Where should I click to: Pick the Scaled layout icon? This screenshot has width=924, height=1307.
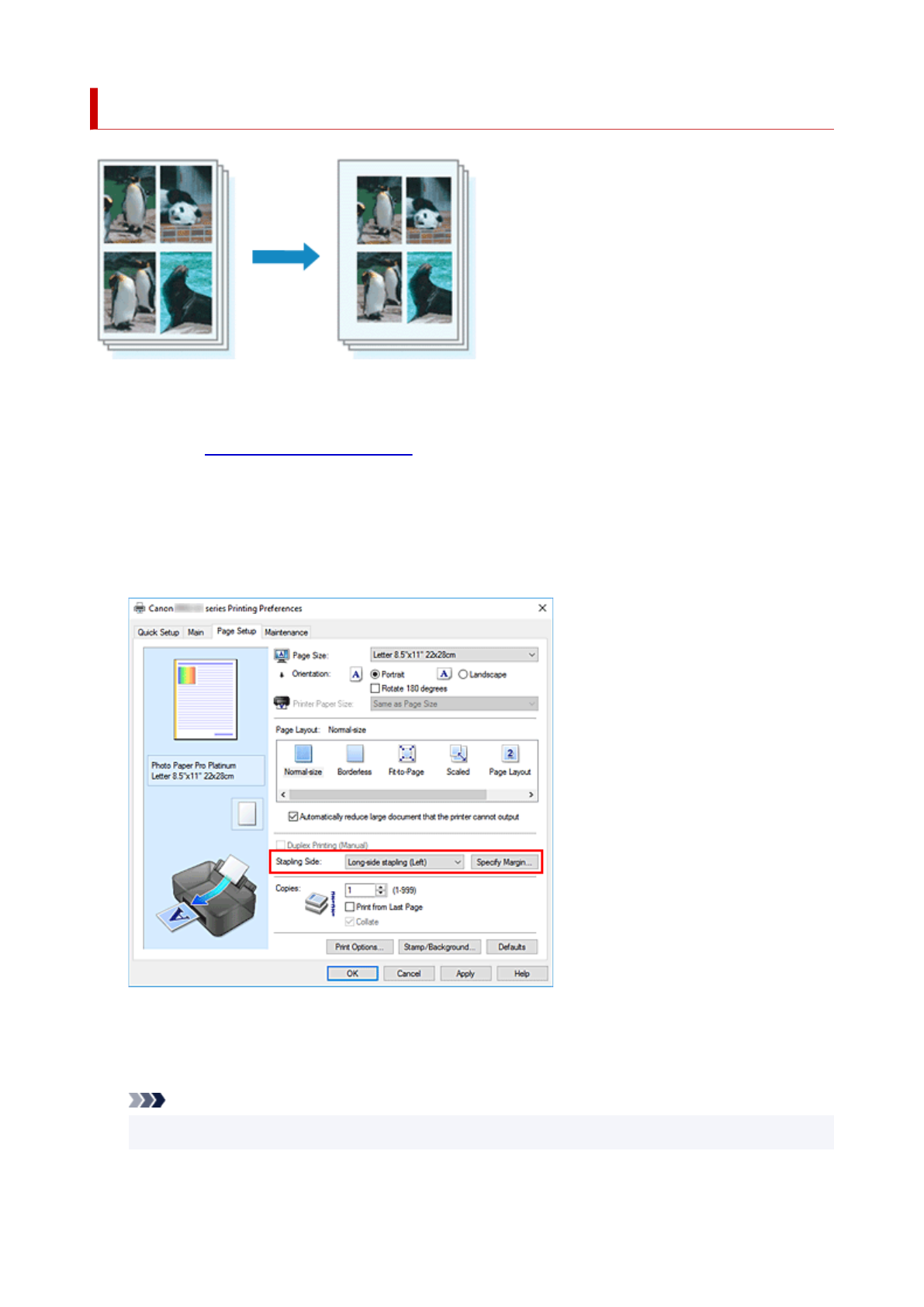point(459,754)
